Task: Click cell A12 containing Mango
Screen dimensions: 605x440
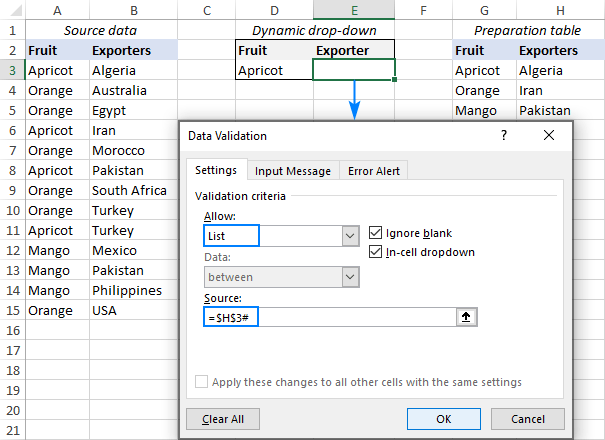Action: (57, 250)
